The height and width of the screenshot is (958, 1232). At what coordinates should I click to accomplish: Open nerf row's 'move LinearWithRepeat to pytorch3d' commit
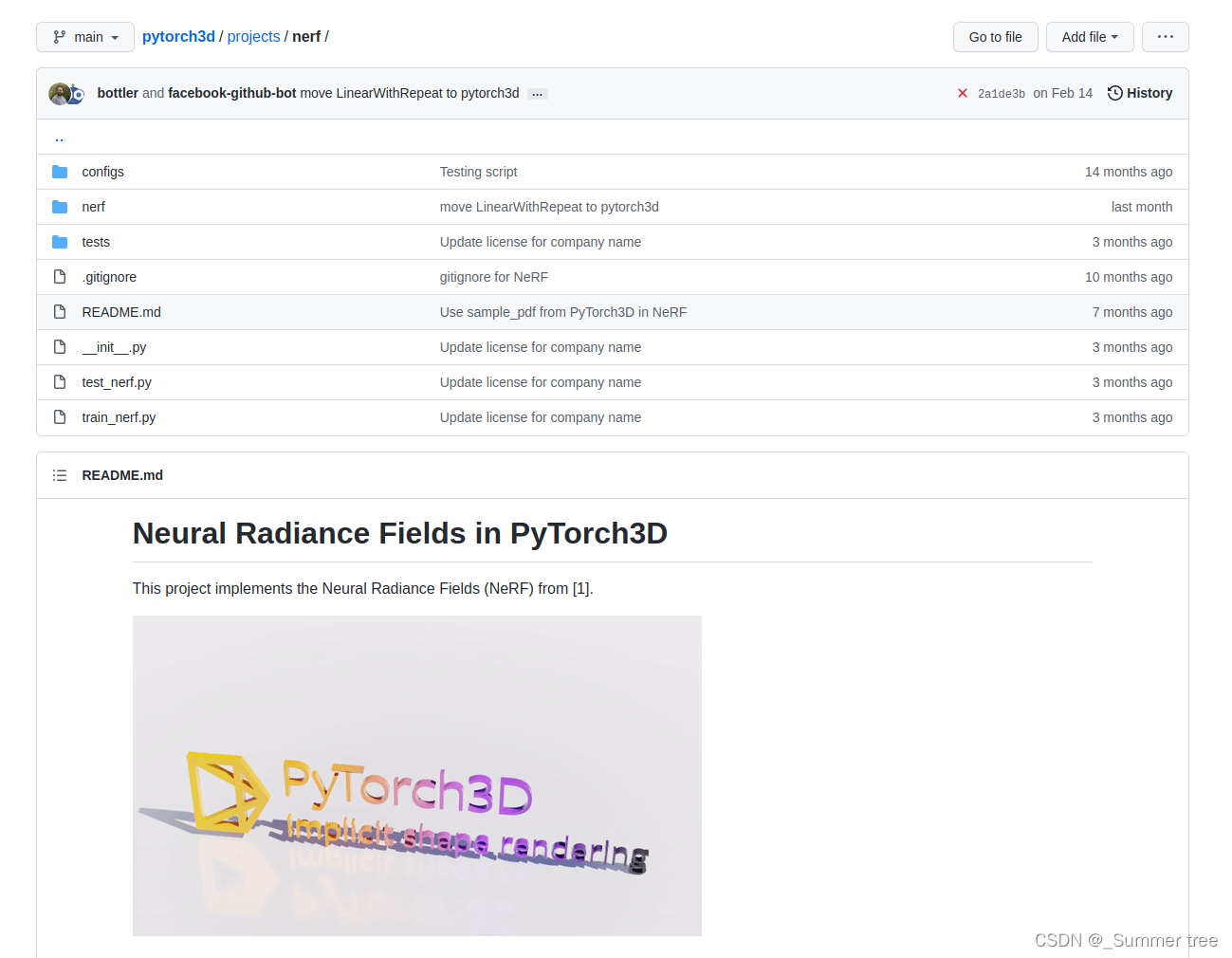point(549,207)
